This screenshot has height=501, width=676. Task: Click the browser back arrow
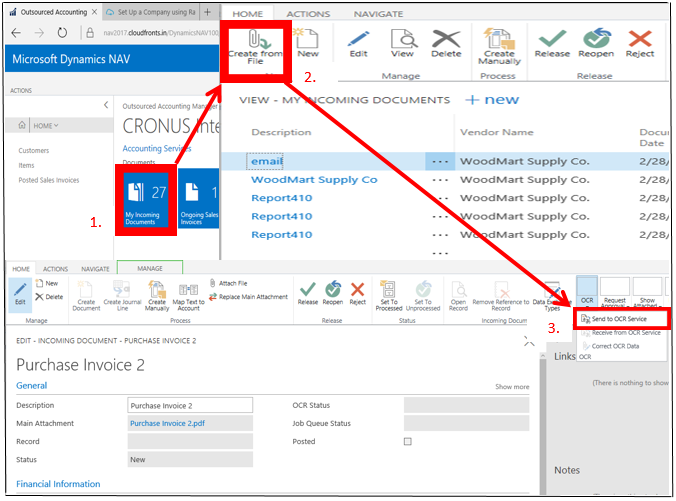click(16, 33)
